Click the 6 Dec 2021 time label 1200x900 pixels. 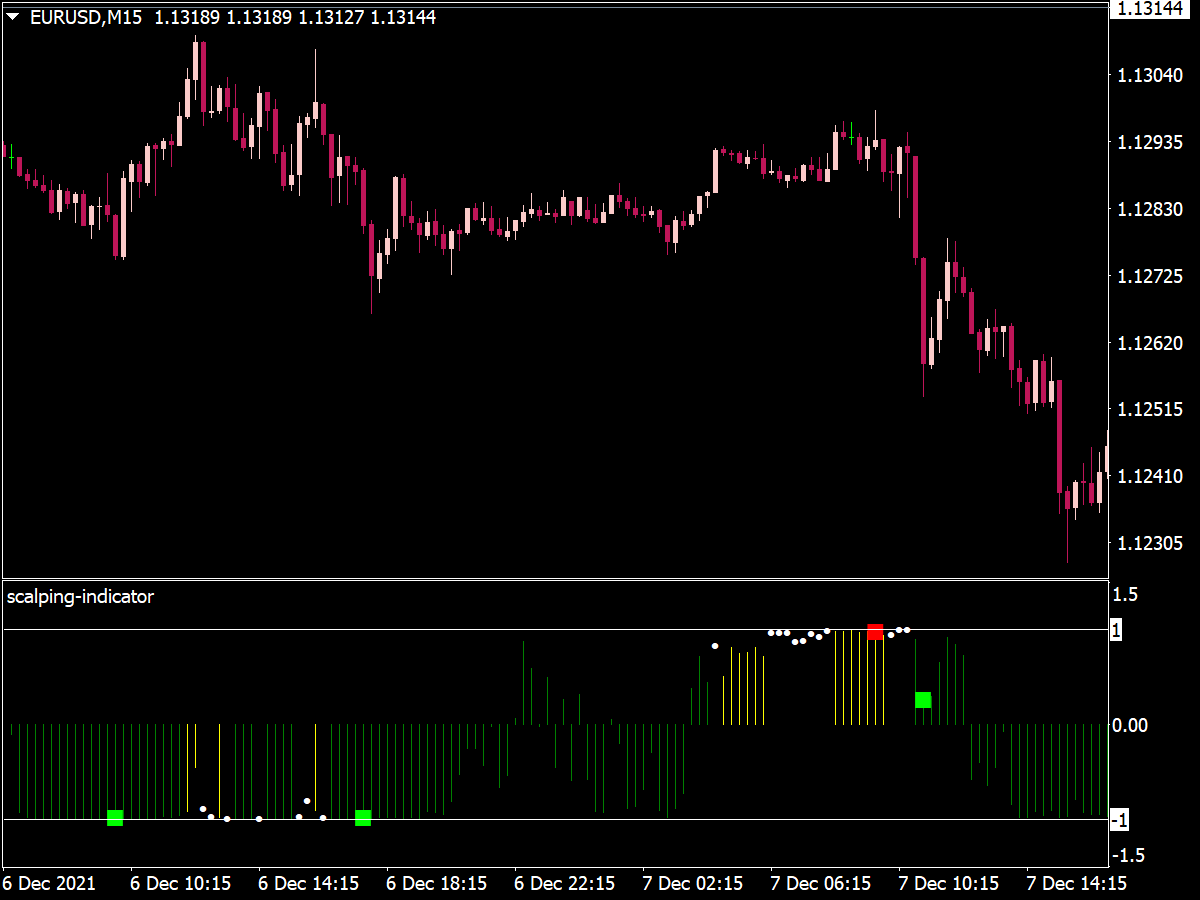(x=49, y=884)
